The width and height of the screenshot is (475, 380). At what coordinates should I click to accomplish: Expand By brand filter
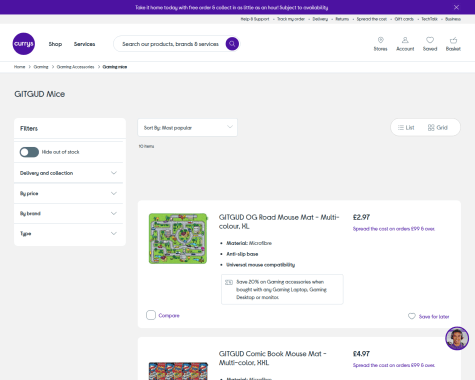(x=68, y=213)
